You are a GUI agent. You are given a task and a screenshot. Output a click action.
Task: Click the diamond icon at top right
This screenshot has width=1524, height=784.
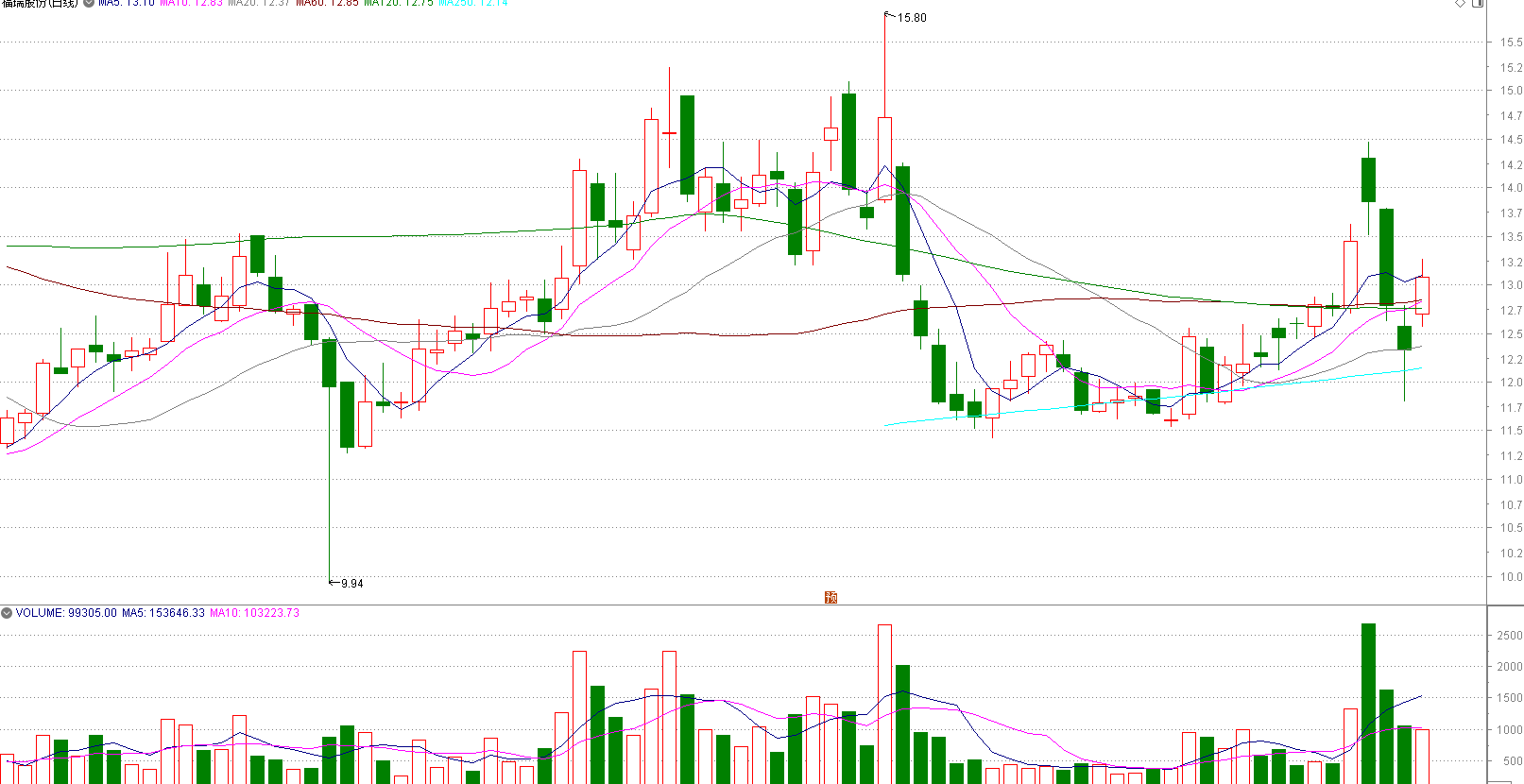pos(1460,3)
